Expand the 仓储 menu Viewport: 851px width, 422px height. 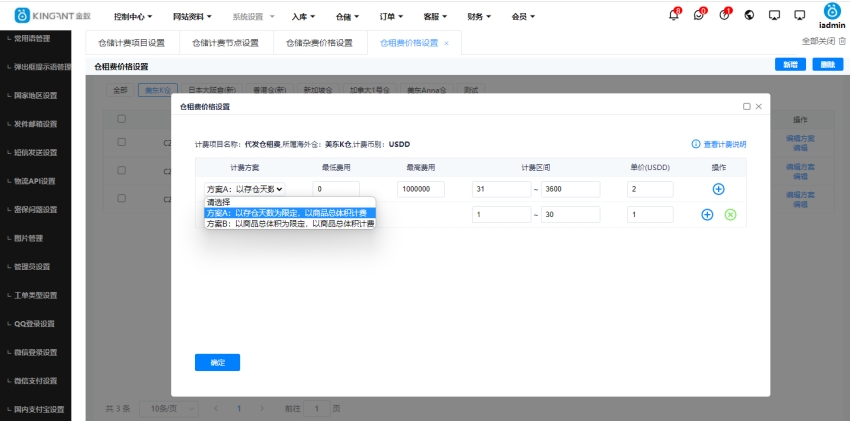point(347,17)
